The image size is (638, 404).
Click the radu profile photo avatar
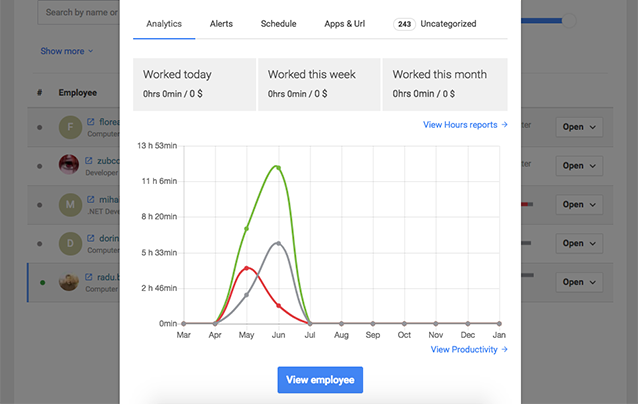click(x=69, y=282)
